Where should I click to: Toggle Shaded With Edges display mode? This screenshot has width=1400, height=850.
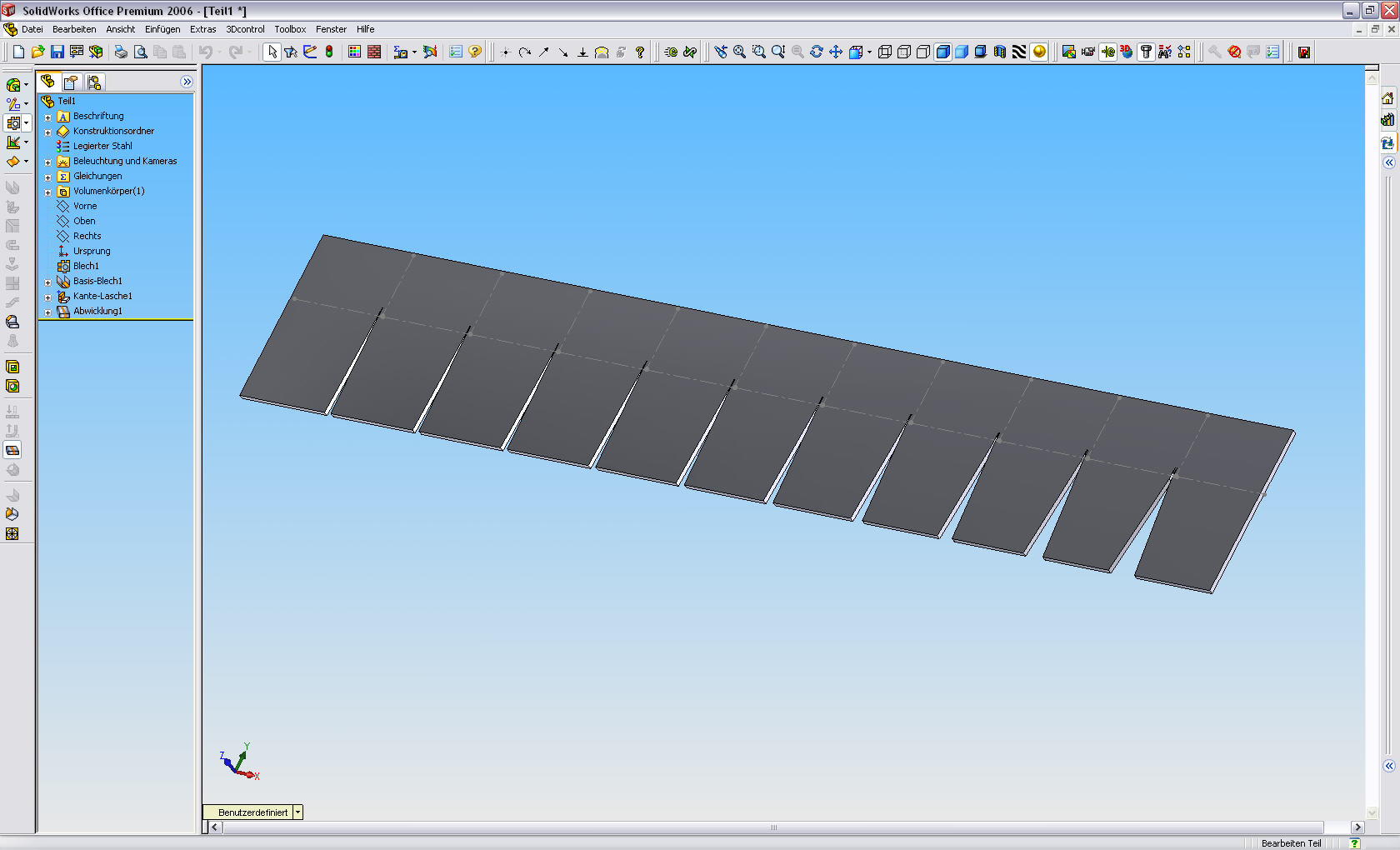click(942, 52)
